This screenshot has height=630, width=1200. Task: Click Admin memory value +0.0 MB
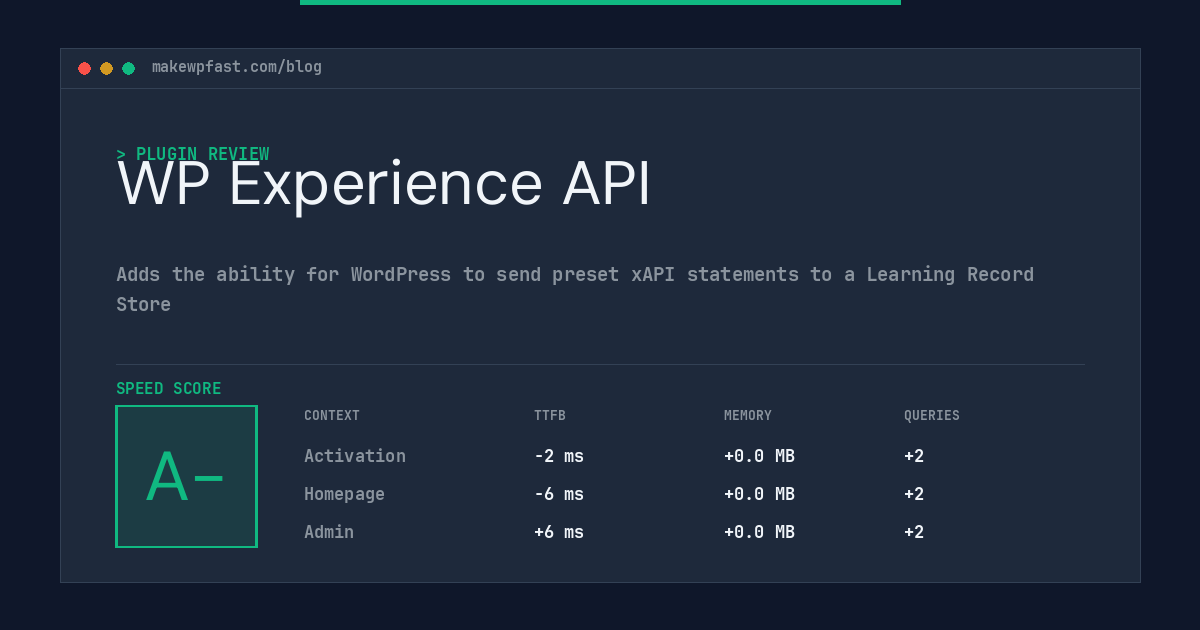(x=759, y=532)
